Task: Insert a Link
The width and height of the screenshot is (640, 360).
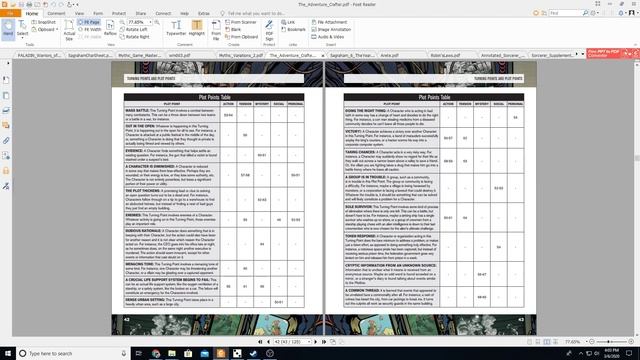Action: point(288,22)
